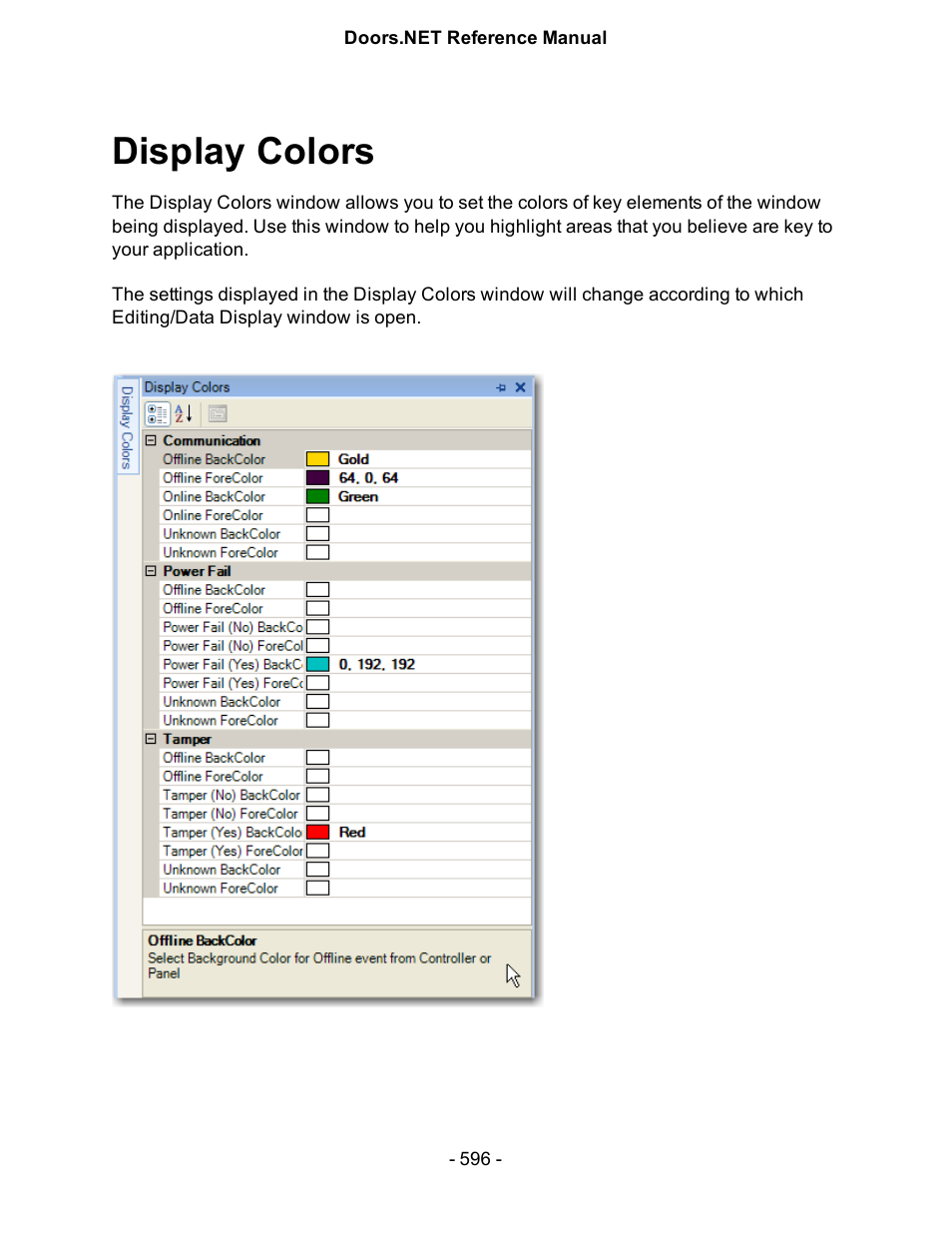Select Unknown ForeColor under Tamper
The height and width of the screenshot is (1233, 952).
[x=231, y=888]
